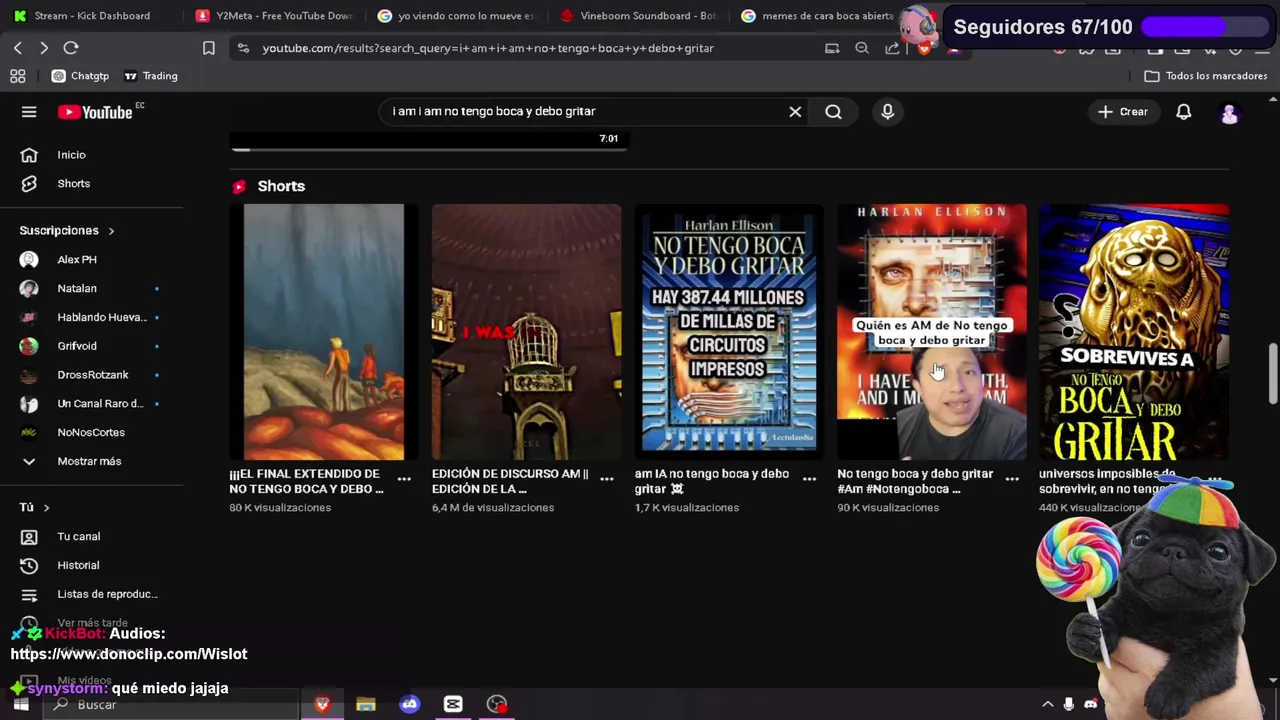Click the YouTube URL in address bar
This screenshot has width=1280, height=720.
(488, 48)
